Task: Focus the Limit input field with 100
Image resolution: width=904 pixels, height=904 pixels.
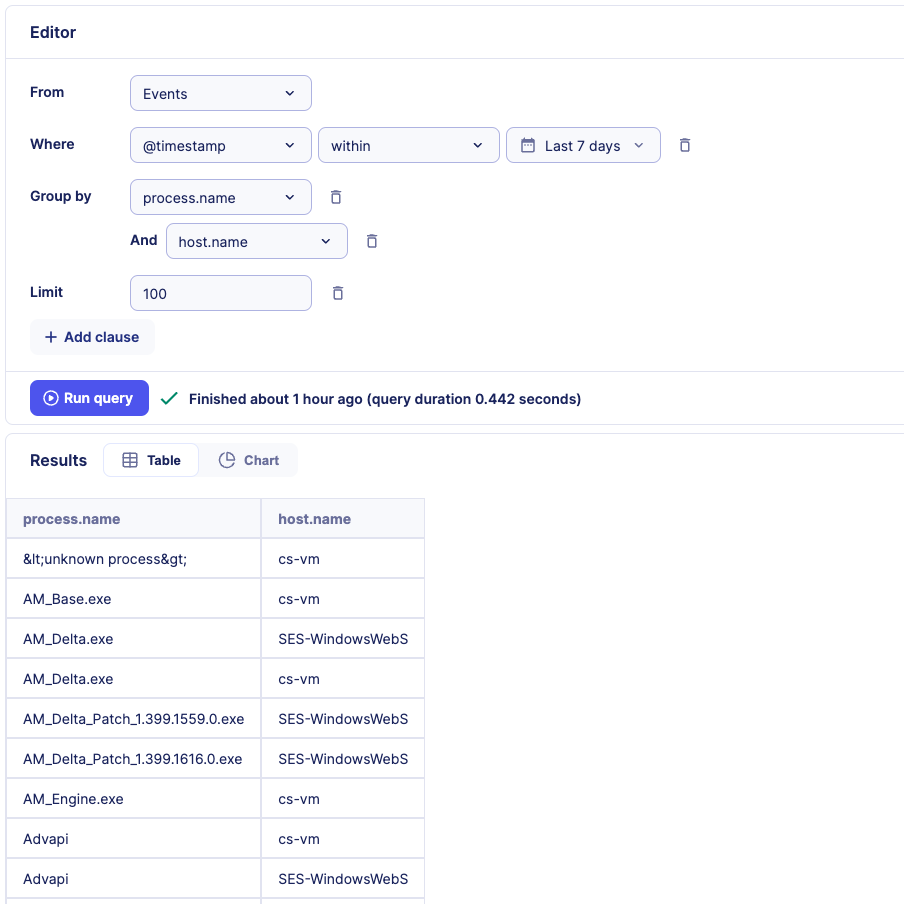Action: coord(221,293)
